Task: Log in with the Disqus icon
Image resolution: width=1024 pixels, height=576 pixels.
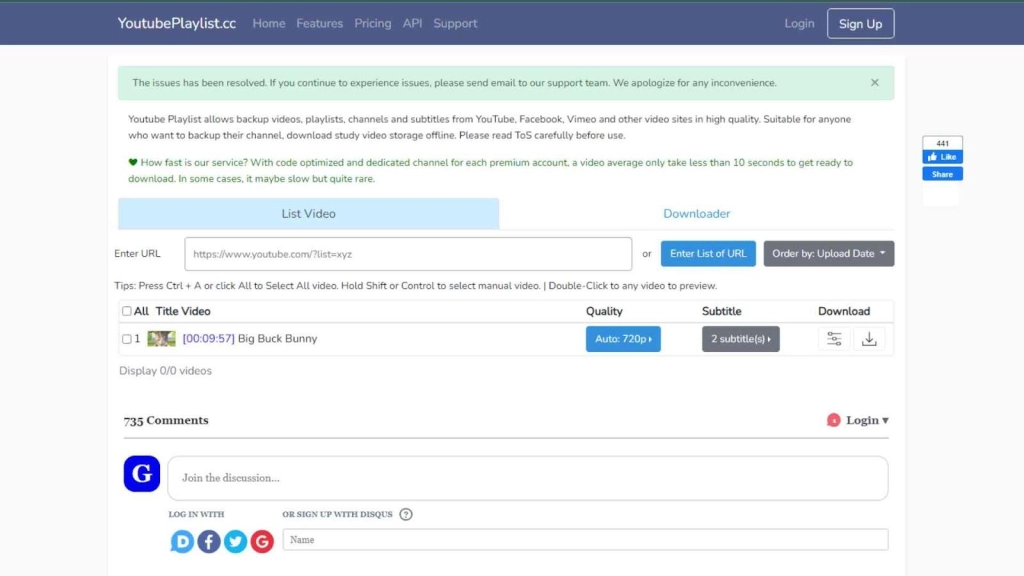Action: (x=182, y=542)
